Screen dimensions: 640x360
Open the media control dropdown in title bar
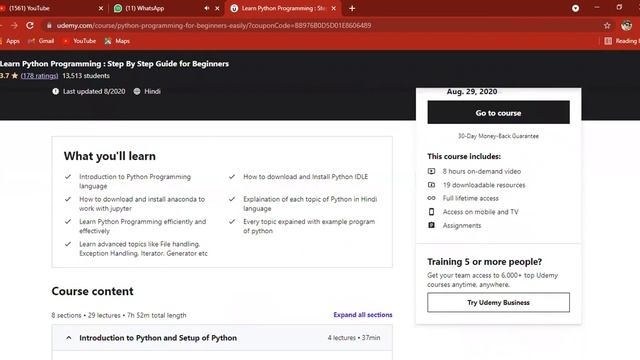(575, 8)
